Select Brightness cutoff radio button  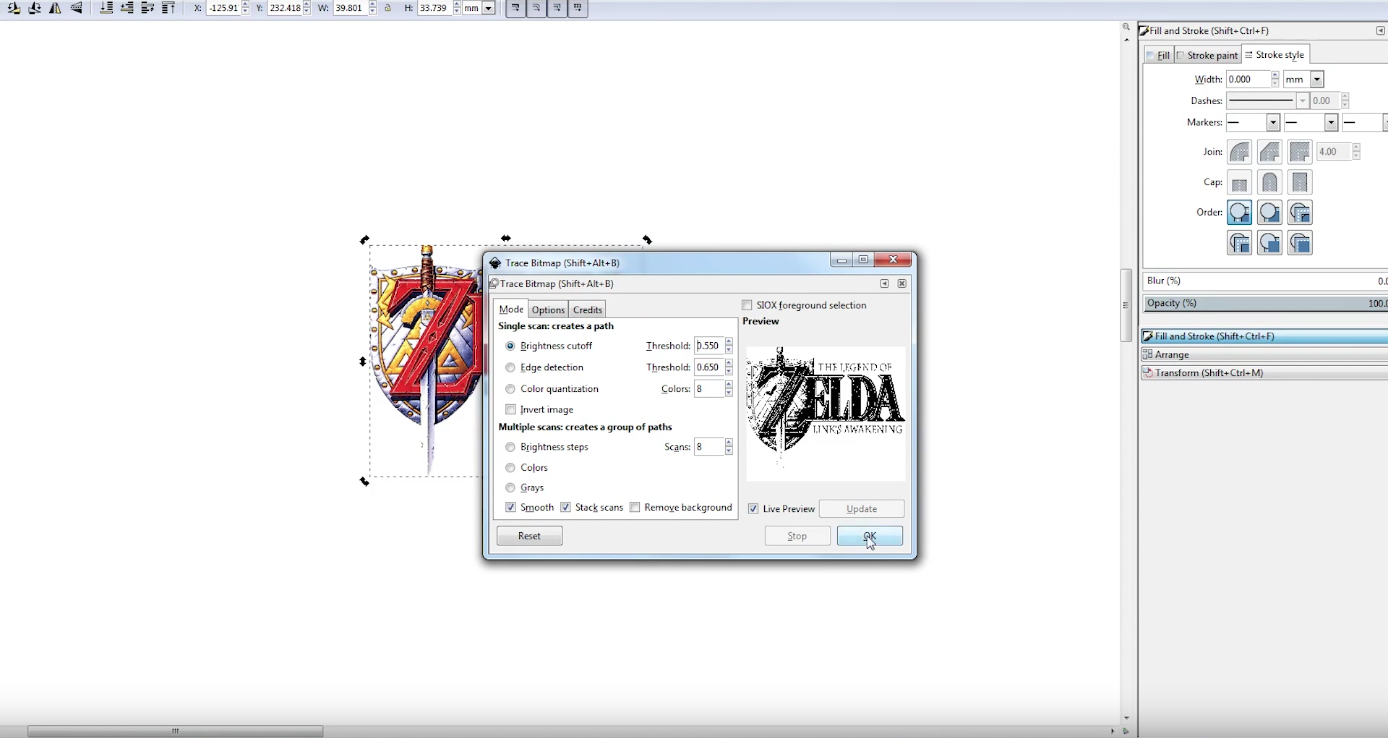[x=511, y=346]
